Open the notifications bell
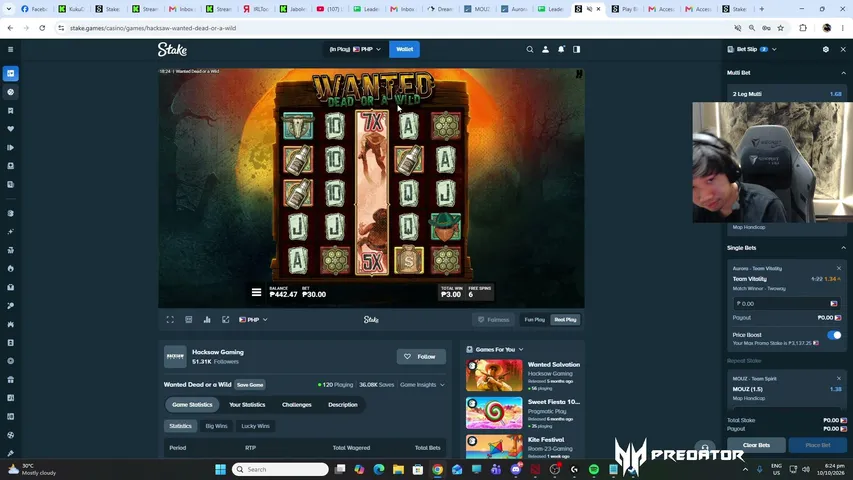The image size is (853, 480). 561,50
